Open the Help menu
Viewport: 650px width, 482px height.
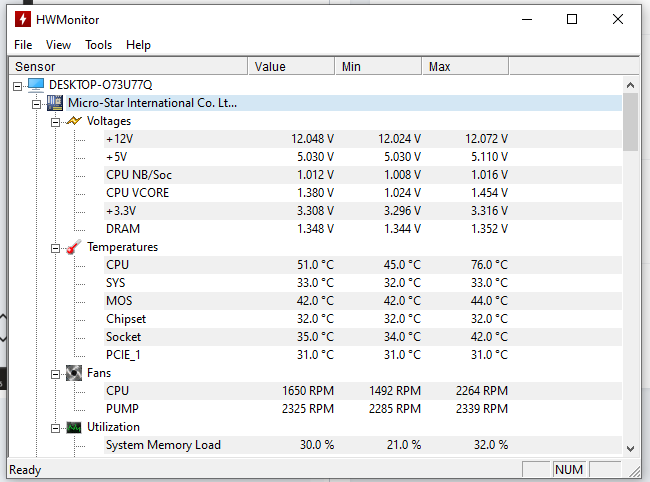click(138, 45)
